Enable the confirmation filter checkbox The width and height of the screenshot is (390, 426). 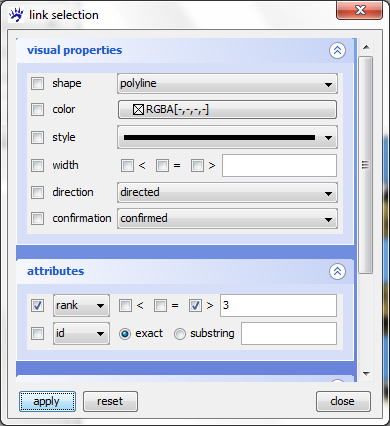tap(37, 218)
